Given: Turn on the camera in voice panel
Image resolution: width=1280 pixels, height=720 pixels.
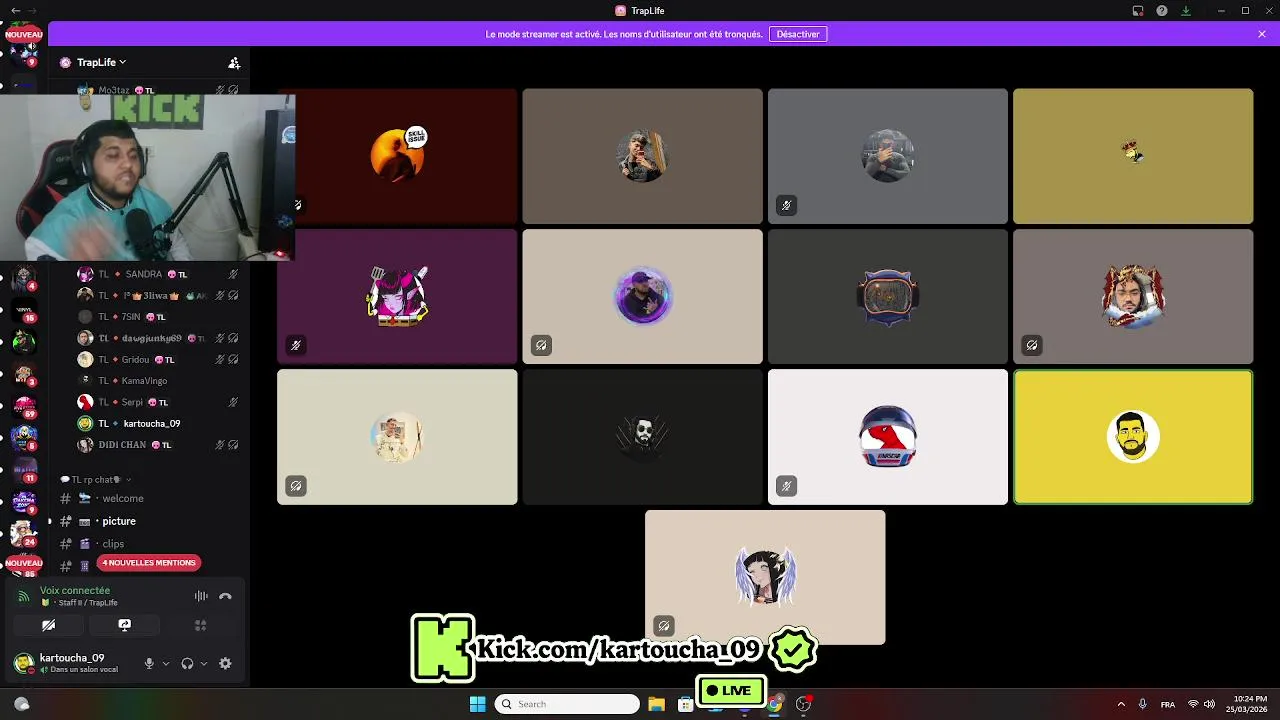Looking at the screenshot, I should pos(48,625).
